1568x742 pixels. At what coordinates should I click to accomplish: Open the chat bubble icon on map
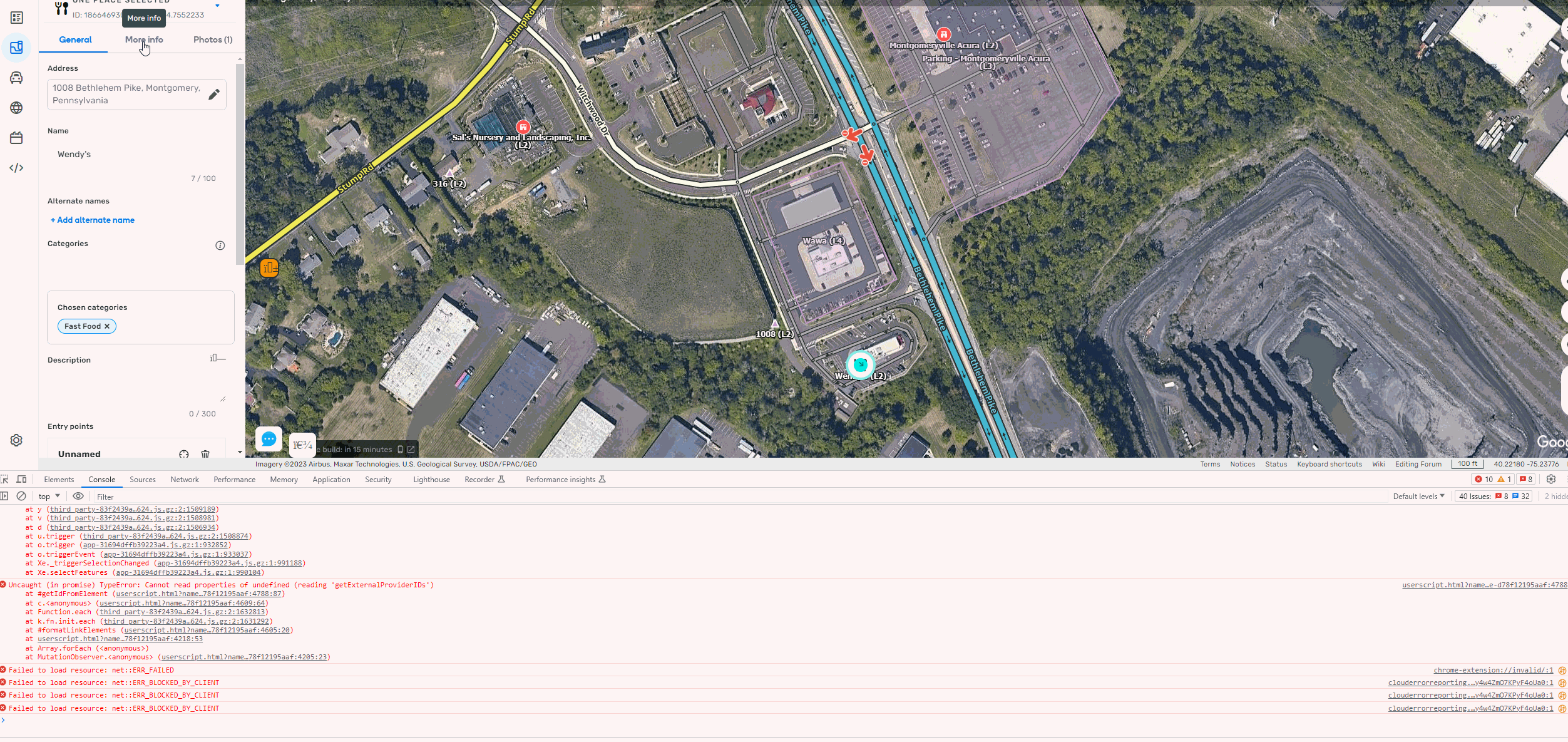[x=269, y=440]
